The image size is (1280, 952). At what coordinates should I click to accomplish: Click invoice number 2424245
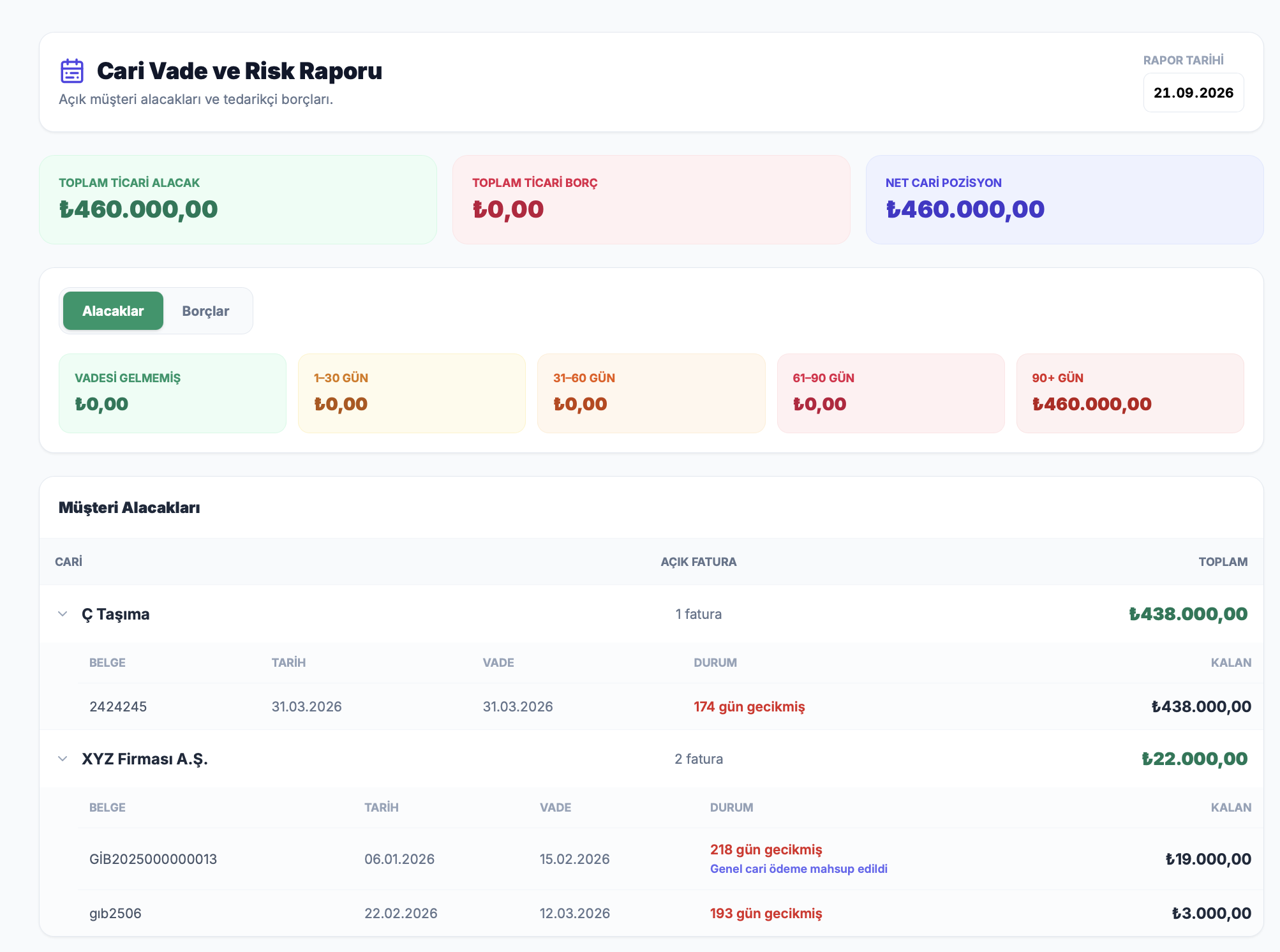(x=118, y=706)
